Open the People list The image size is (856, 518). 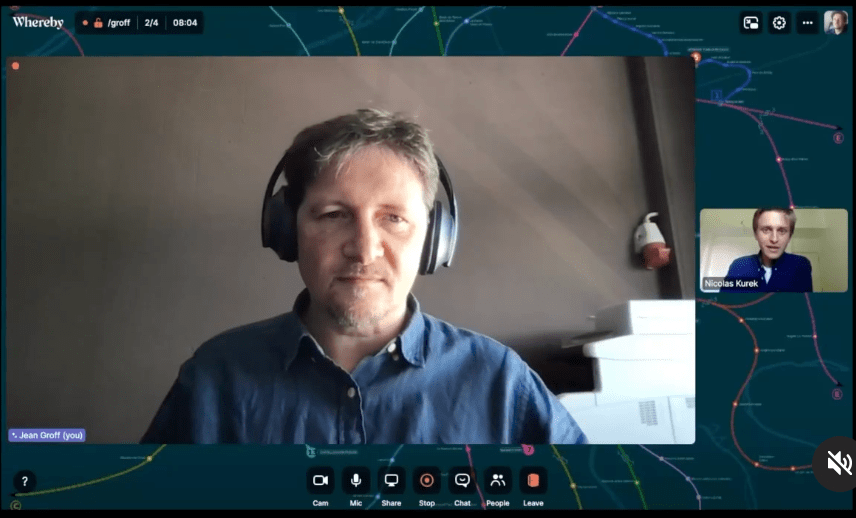pos(498,481)
